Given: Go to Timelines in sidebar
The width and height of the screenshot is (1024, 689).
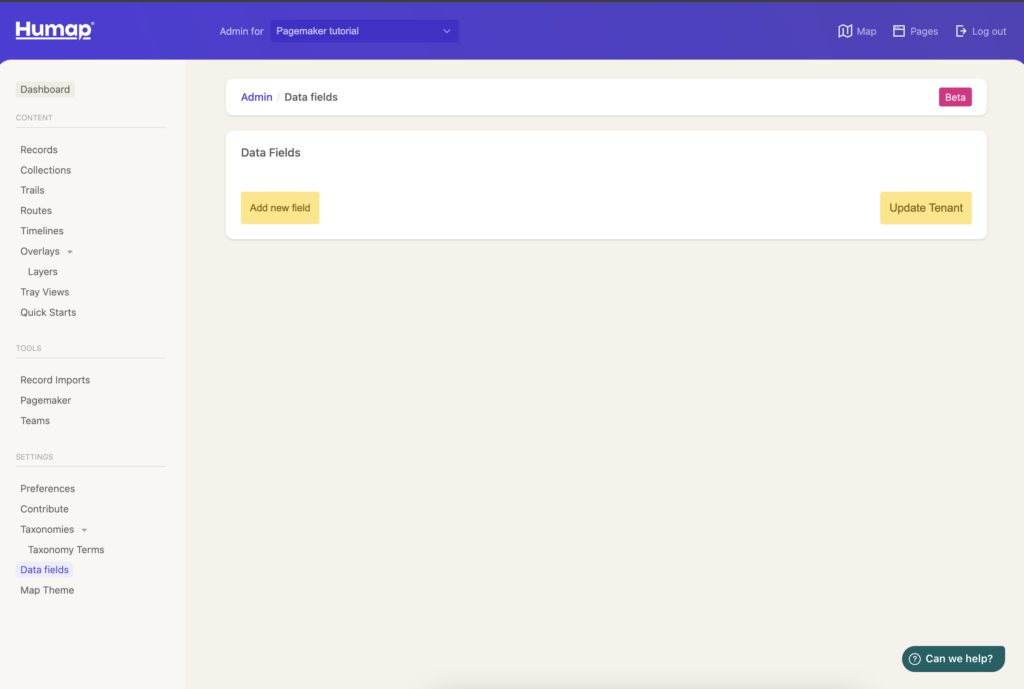Looking at the screenshot, I should [42, 231].
